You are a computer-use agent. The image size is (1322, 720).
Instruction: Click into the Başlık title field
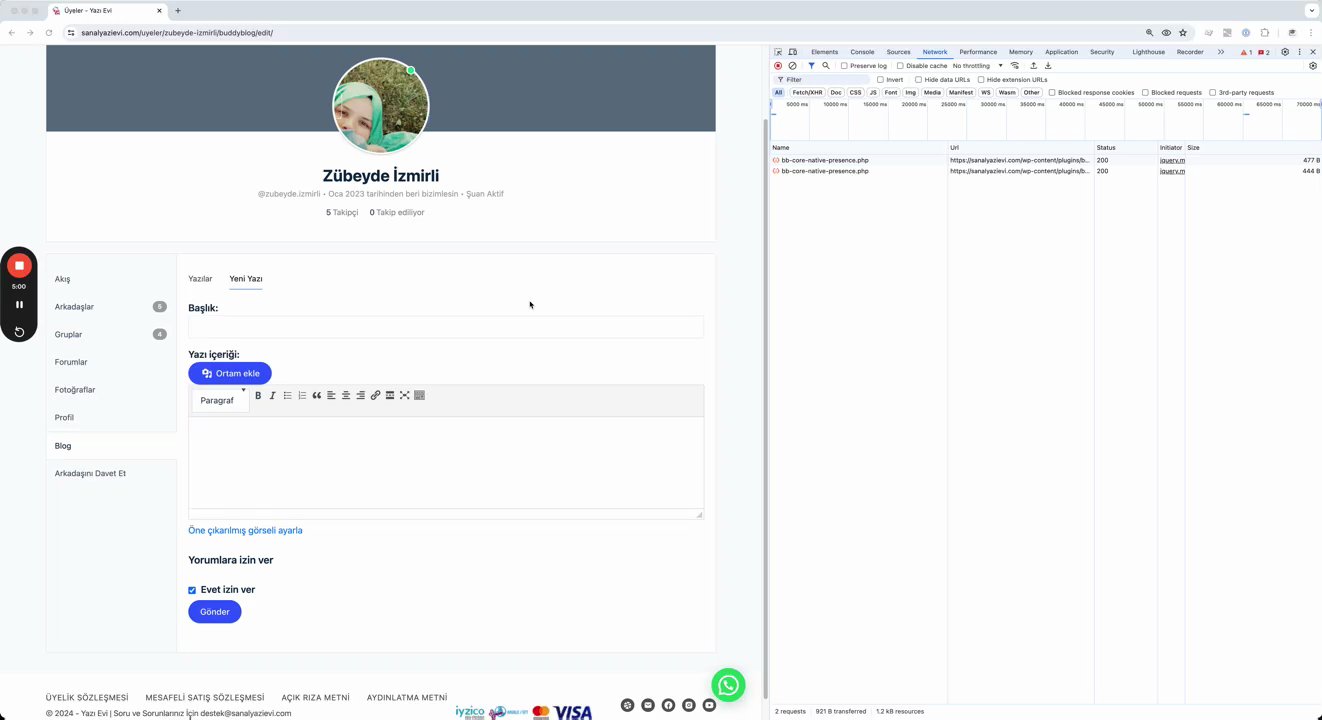pyautogui.click(x=446, y=327)
